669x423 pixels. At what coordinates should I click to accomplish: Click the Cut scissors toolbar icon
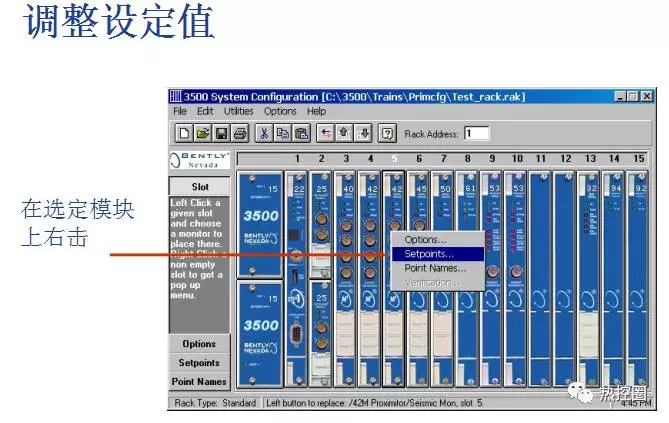(265, 133)
